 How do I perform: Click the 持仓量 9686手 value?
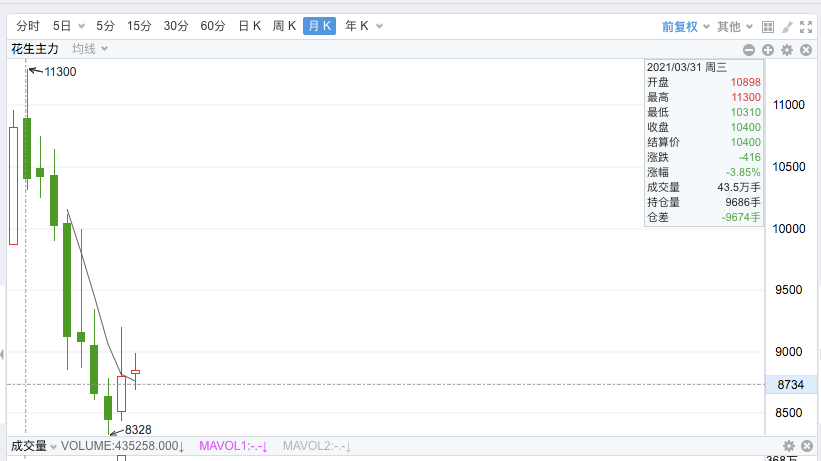coord(743,202)
